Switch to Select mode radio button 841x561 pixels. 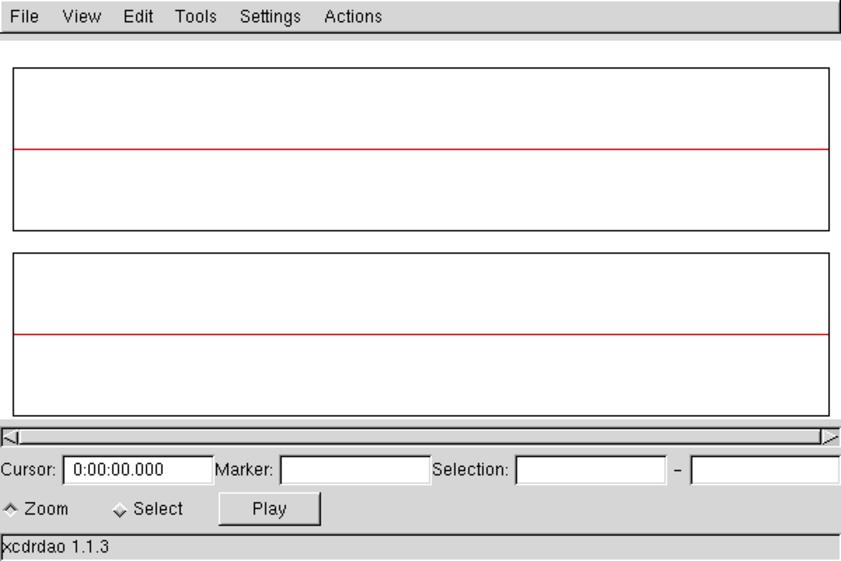coord(120,509)
